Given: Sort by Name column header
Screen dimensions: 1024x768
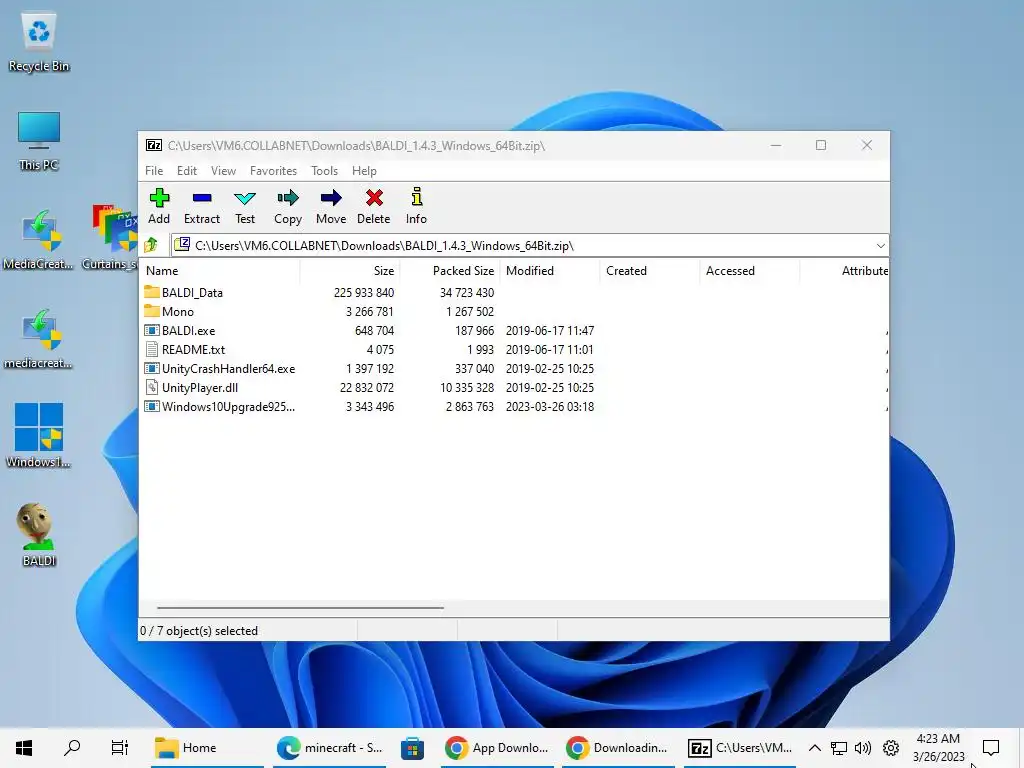Looking at the screenshot, I should click(220, 270).
